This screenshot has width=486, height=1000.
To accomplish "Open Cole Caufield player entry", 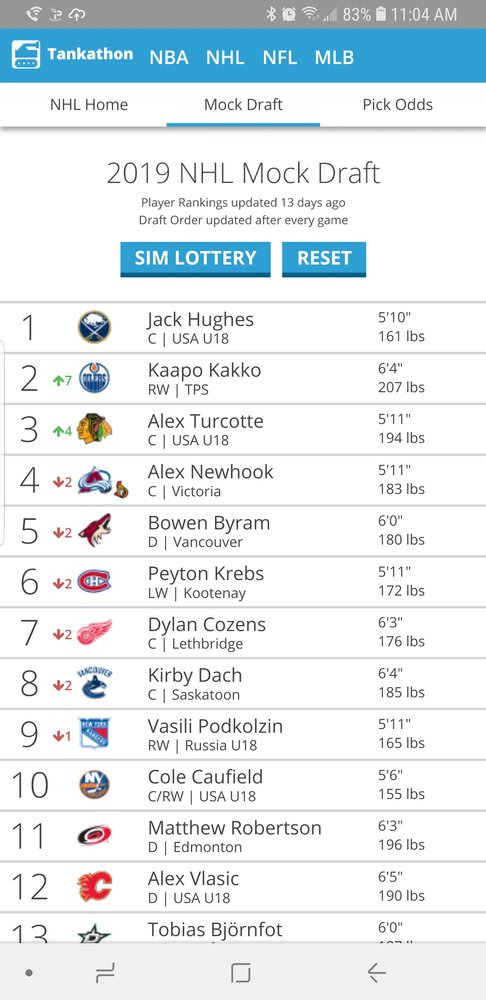I will [243, 785].
